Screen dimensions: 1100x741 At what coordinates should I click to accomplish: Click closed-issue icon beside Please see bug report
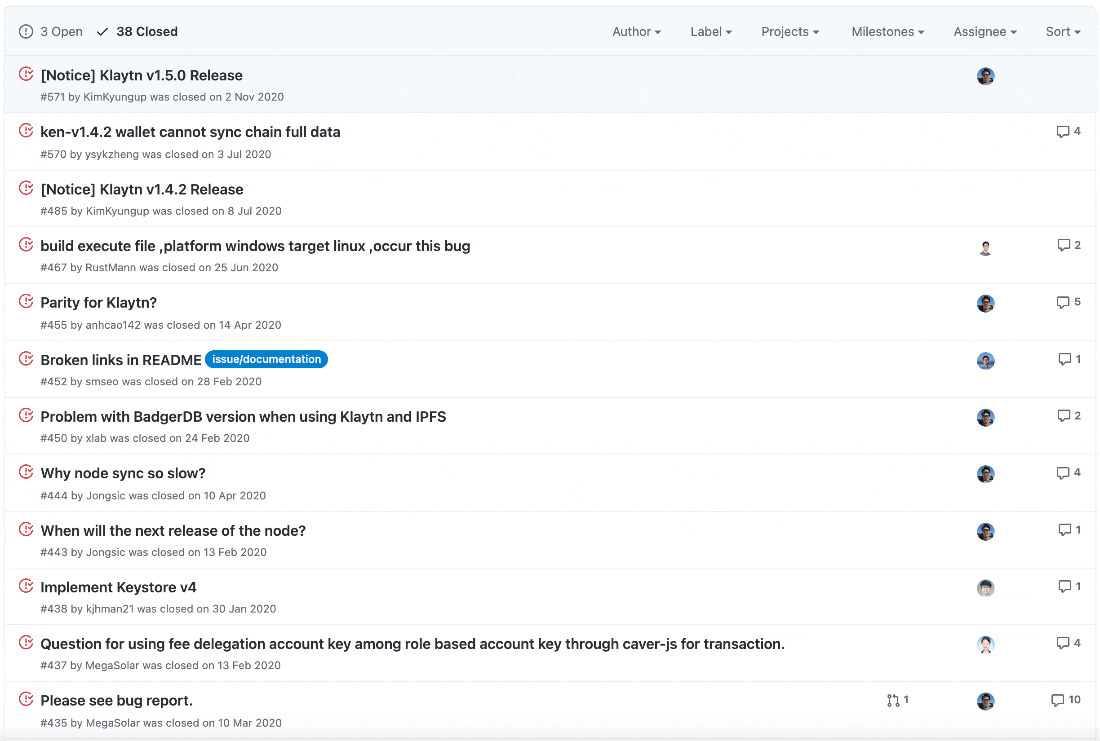pos(26,700)
